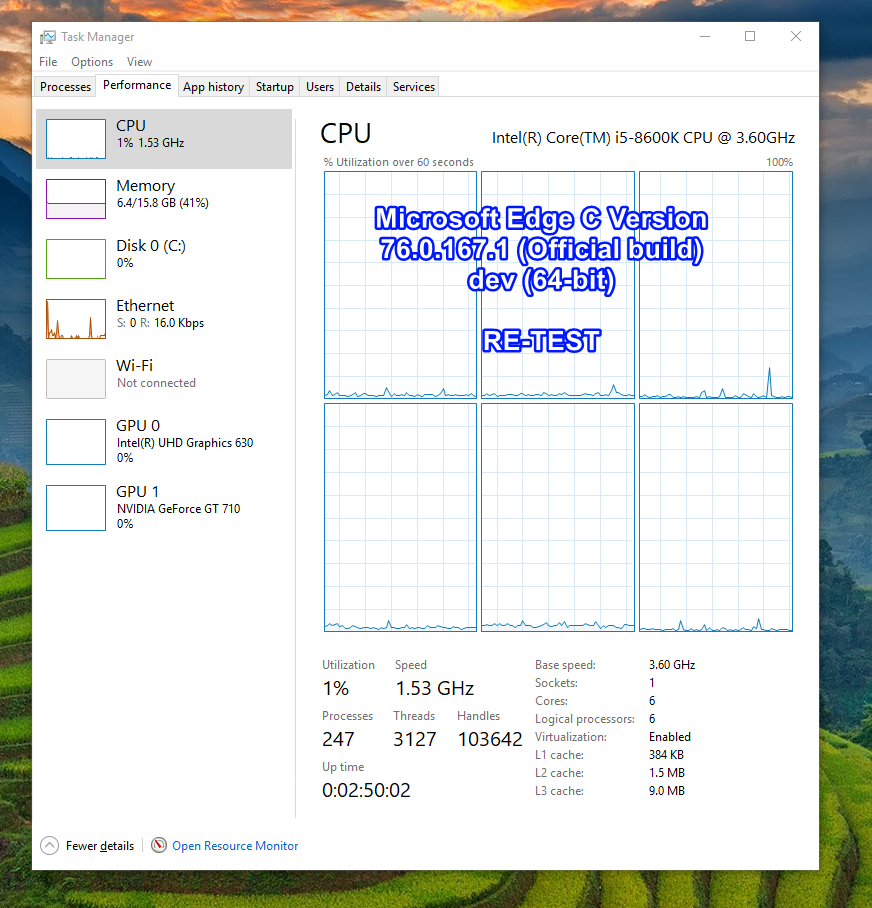Click the Virtualization Enabled value
Screen dimensions: 872x908
[670, 737]
